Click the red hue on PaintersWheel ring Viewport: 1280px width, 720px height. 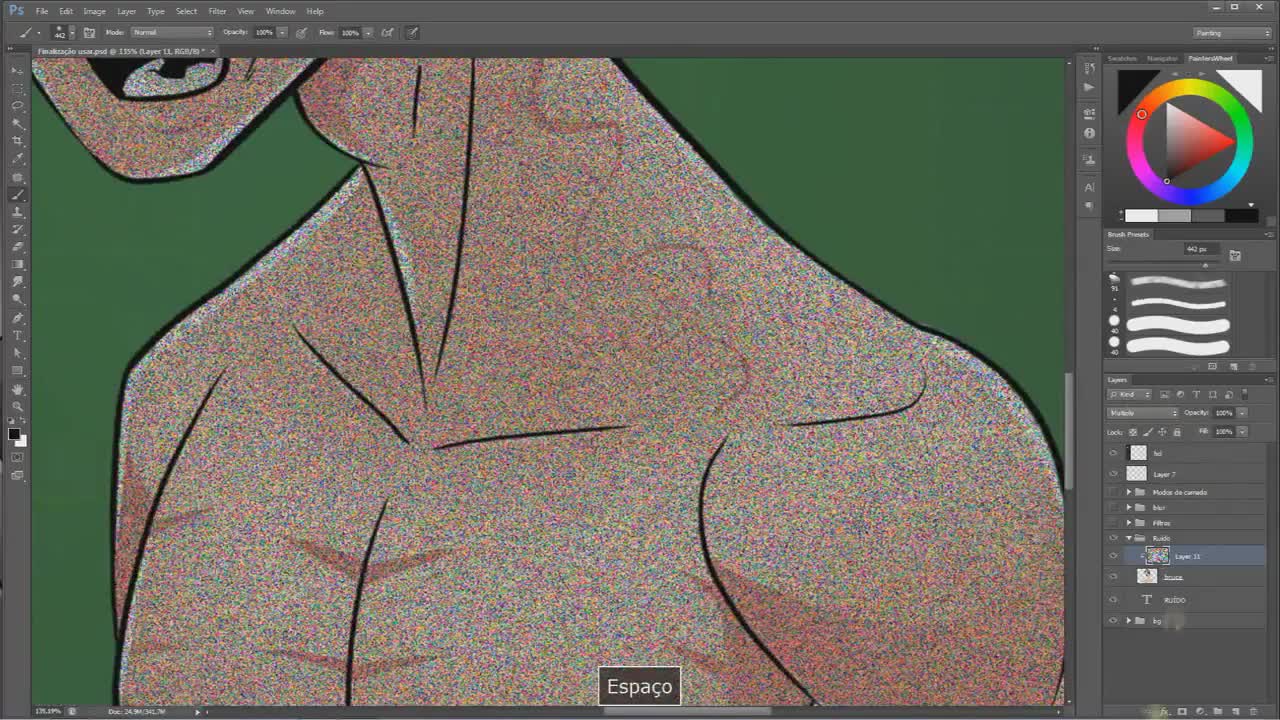pyautogui.click(x=1141, y=114)
